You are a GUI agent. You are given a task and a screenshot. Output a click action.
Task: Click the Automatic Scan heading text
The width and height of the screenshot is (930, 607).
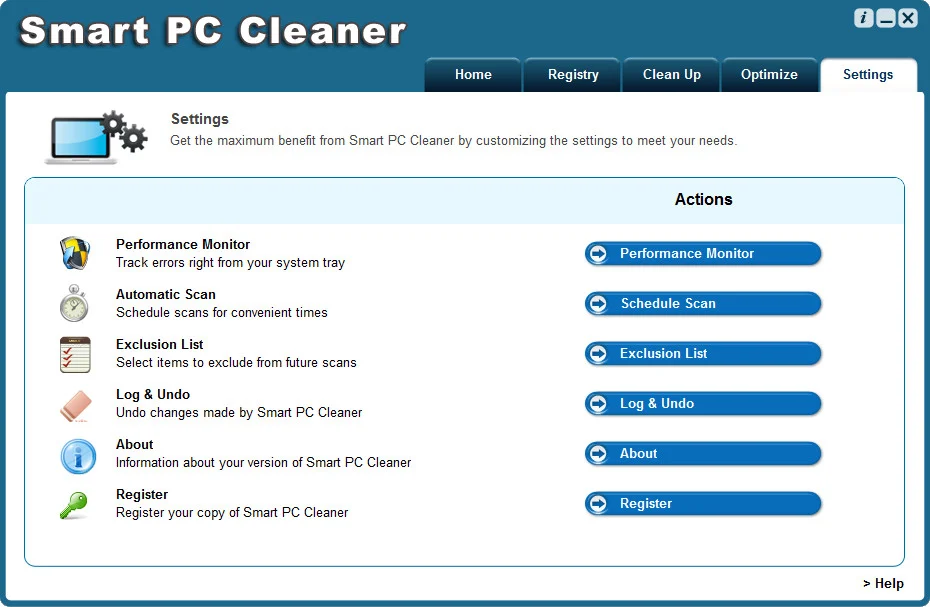[x=165, y=294]
